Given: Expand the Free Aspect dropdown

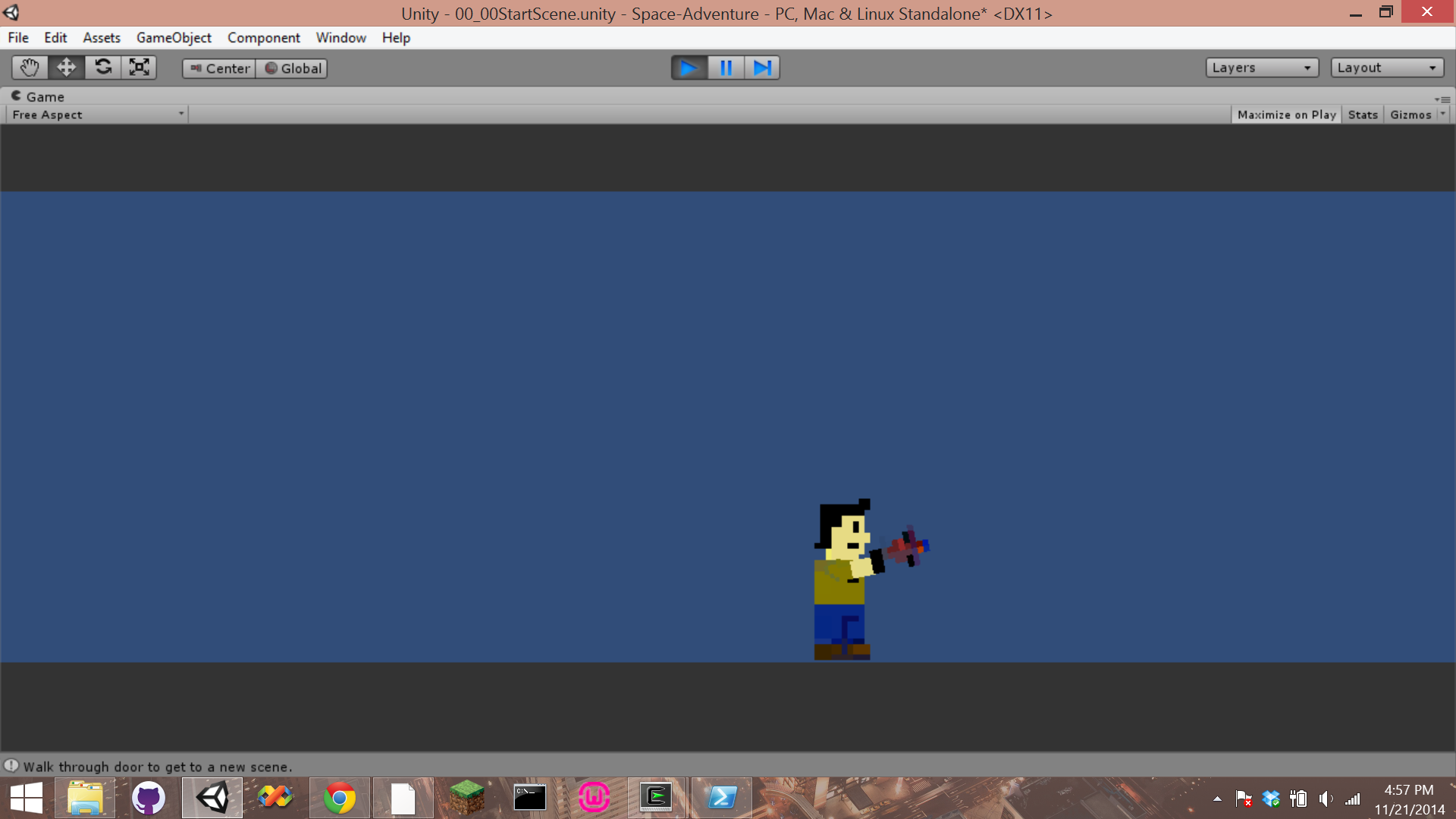Looking at the screenshot, I should click(97, 115).
